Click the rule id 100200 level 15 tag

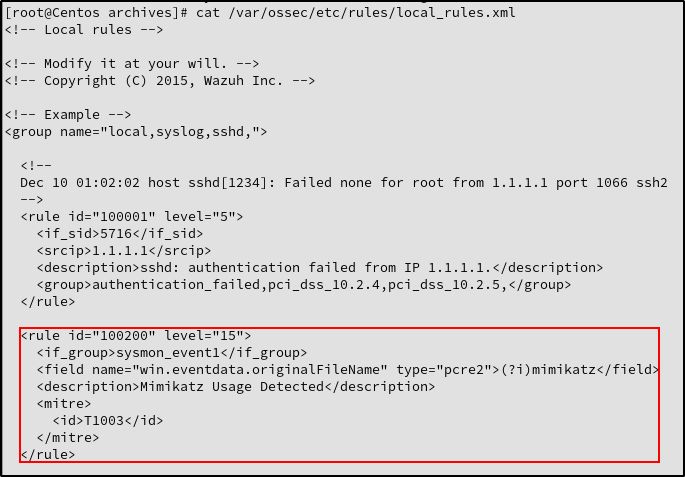(x=136, y=335)
